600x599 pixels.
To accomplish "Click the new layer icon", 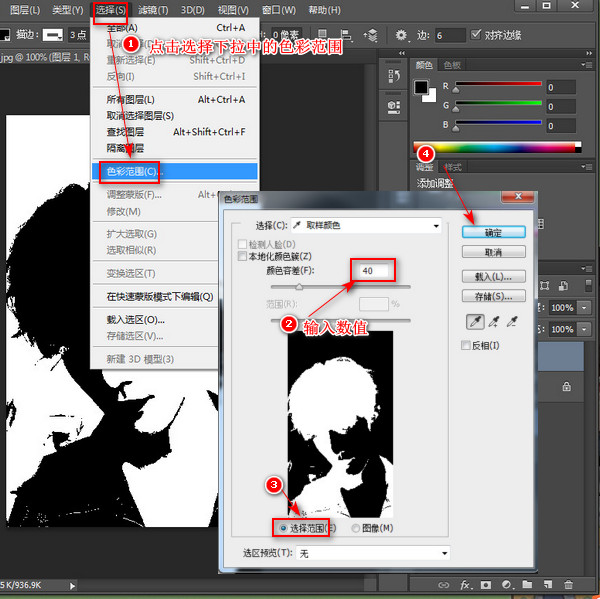I will pyautogui.click(x=548, y=584).
